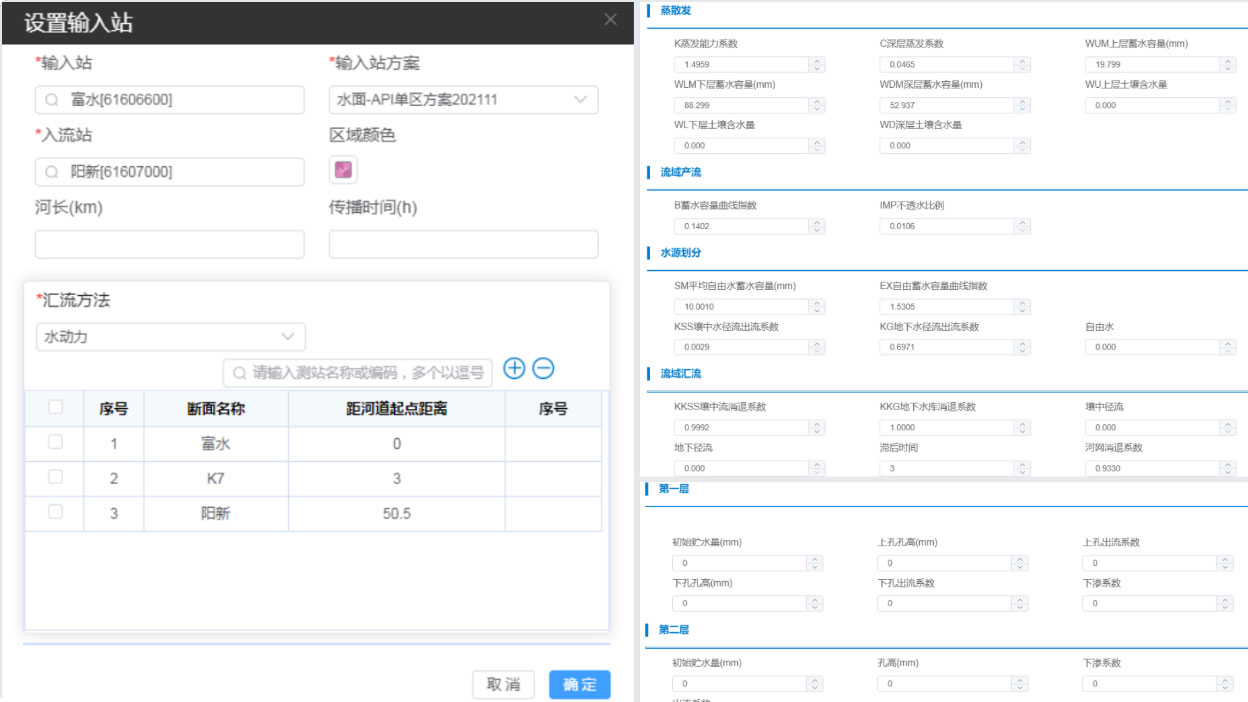The height and width of the screenshot is (702, 1248).
Task: Click stepper arrows of KKG地下水库消退系数 field
Action: [1022, 428]
